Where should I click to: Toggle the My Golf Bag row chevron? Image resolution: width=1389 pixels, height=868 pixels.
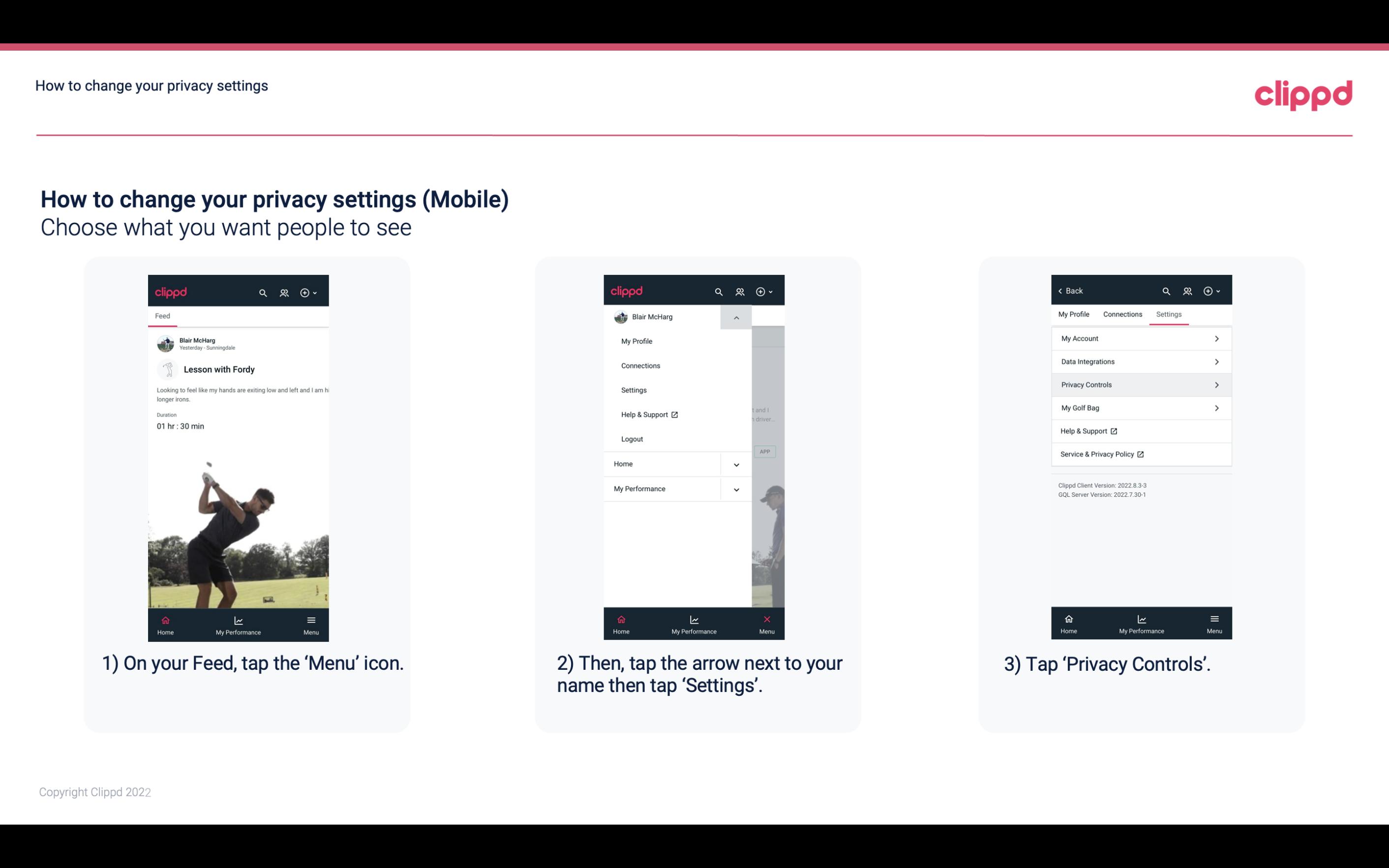coord(1218,408)
